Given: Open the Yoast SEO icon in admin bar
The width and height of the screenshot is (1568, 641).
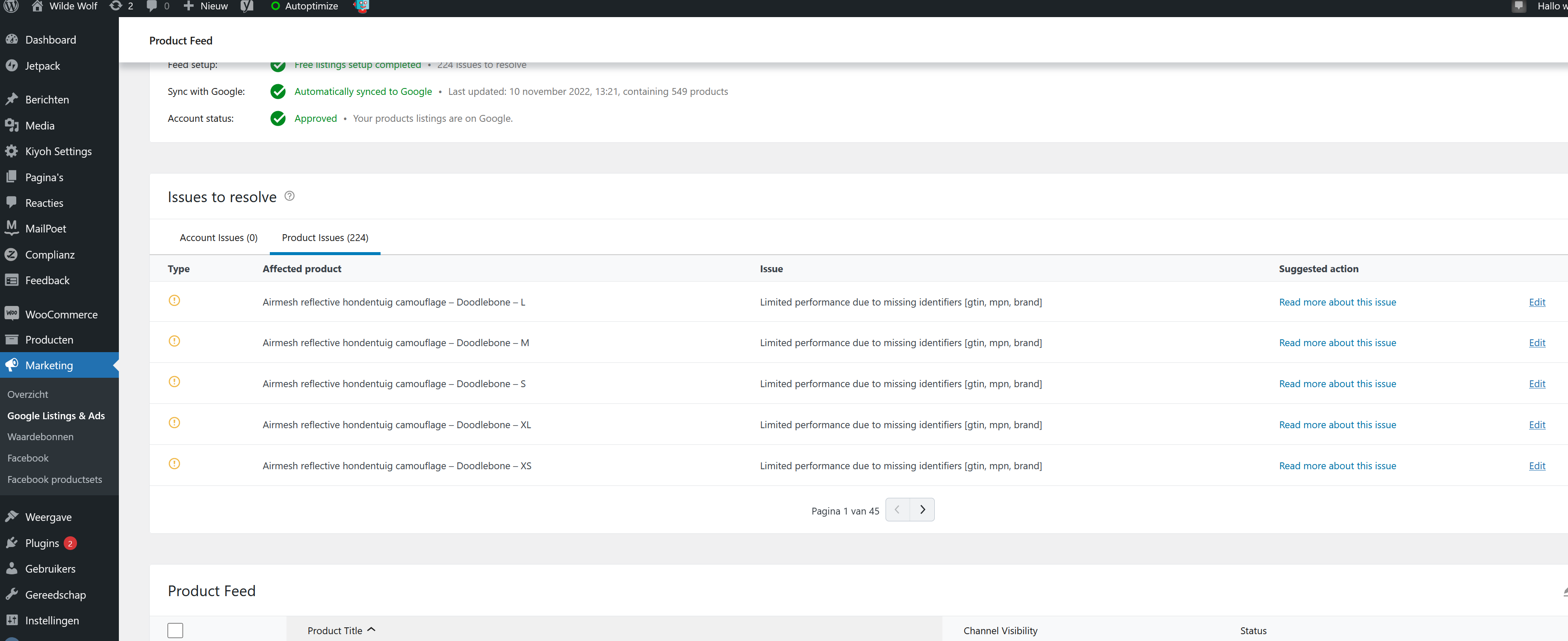Looking at the screenshot, I should click(x=247, y=6).
